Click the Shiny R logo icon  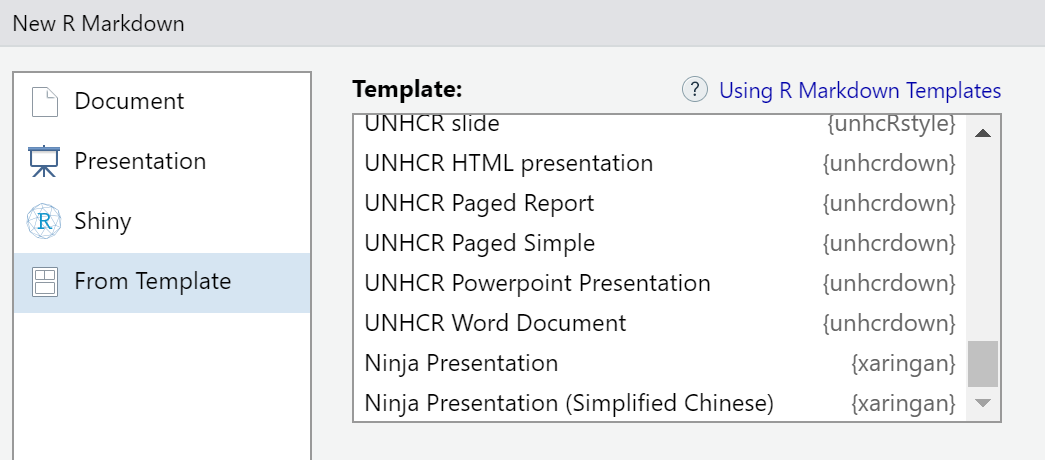coord(44,222)
